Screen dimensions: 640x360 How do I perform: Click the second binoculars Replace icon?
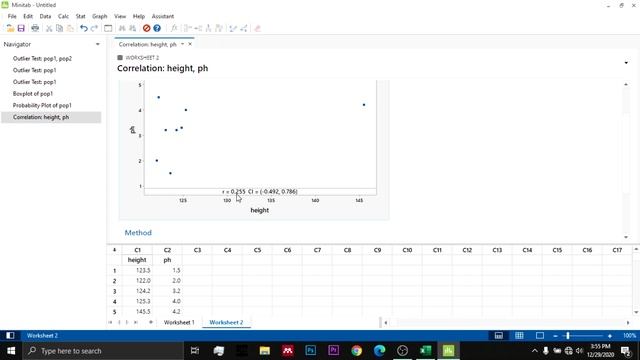(x=133, y=28)
